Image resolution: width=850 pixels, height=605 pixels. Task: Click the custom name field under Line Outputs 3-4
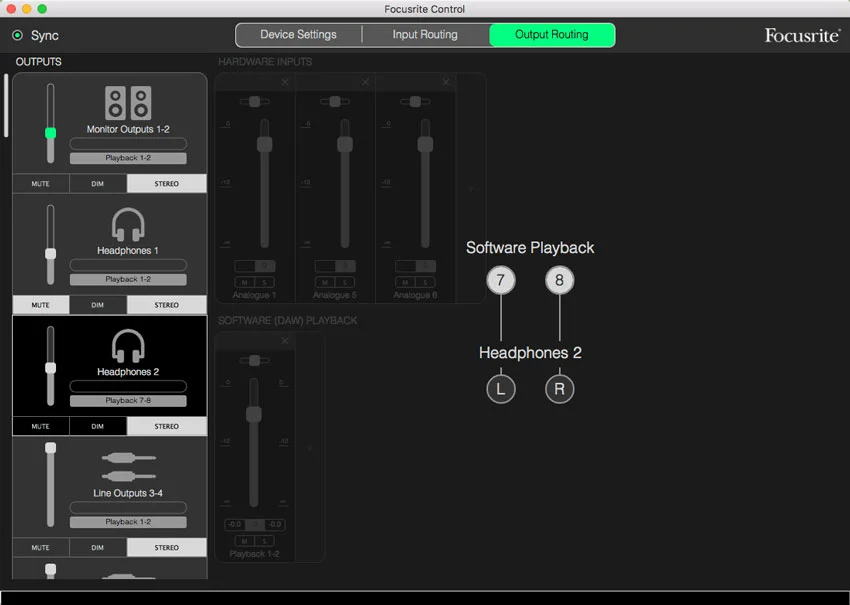pyautogui.click(x=128, y=508)
